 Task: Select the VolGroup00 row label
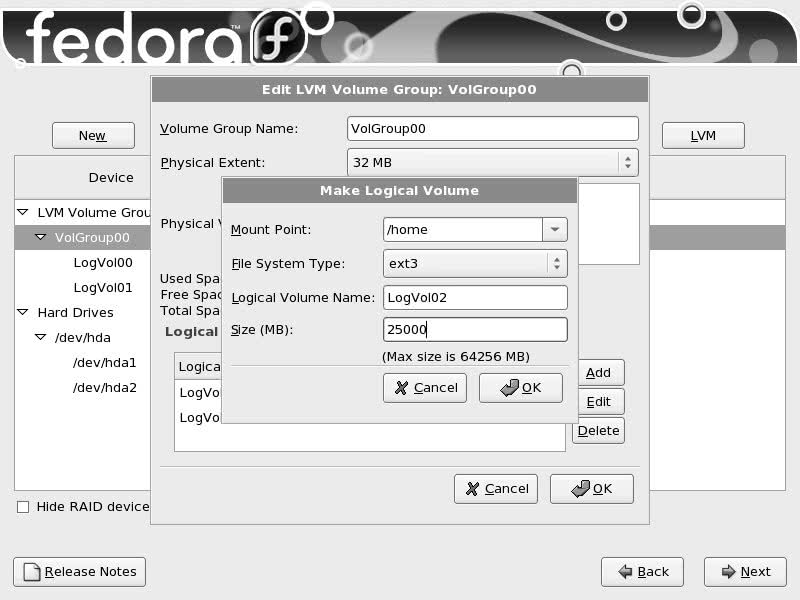click(x=92, y=238)
